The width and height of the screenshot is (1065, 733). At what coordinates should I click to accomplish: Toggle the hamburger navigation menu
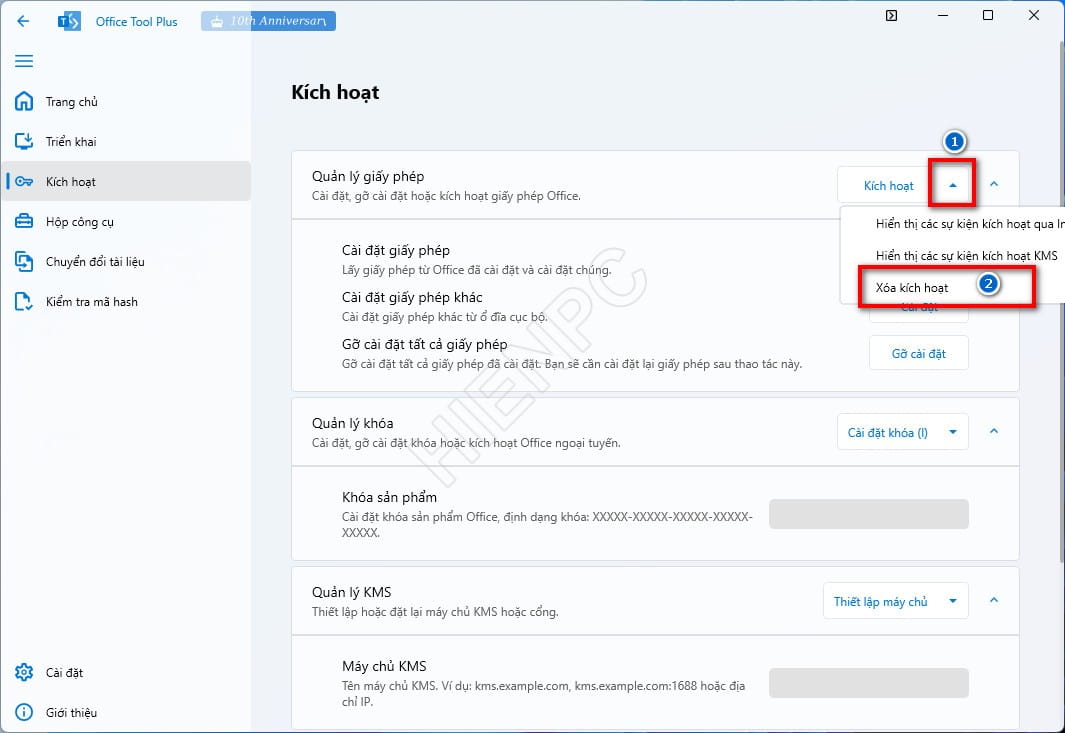coord(24,61)
